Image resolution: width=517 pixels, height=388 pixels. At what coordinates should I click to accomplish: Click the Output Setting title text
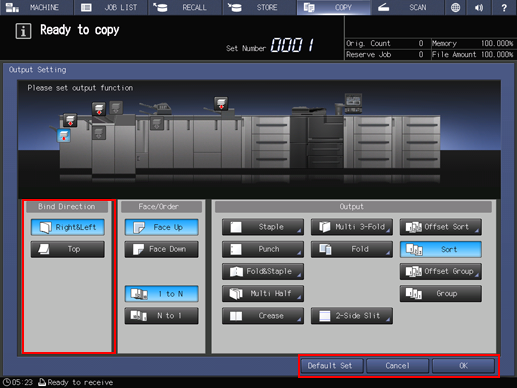(38, 70)
